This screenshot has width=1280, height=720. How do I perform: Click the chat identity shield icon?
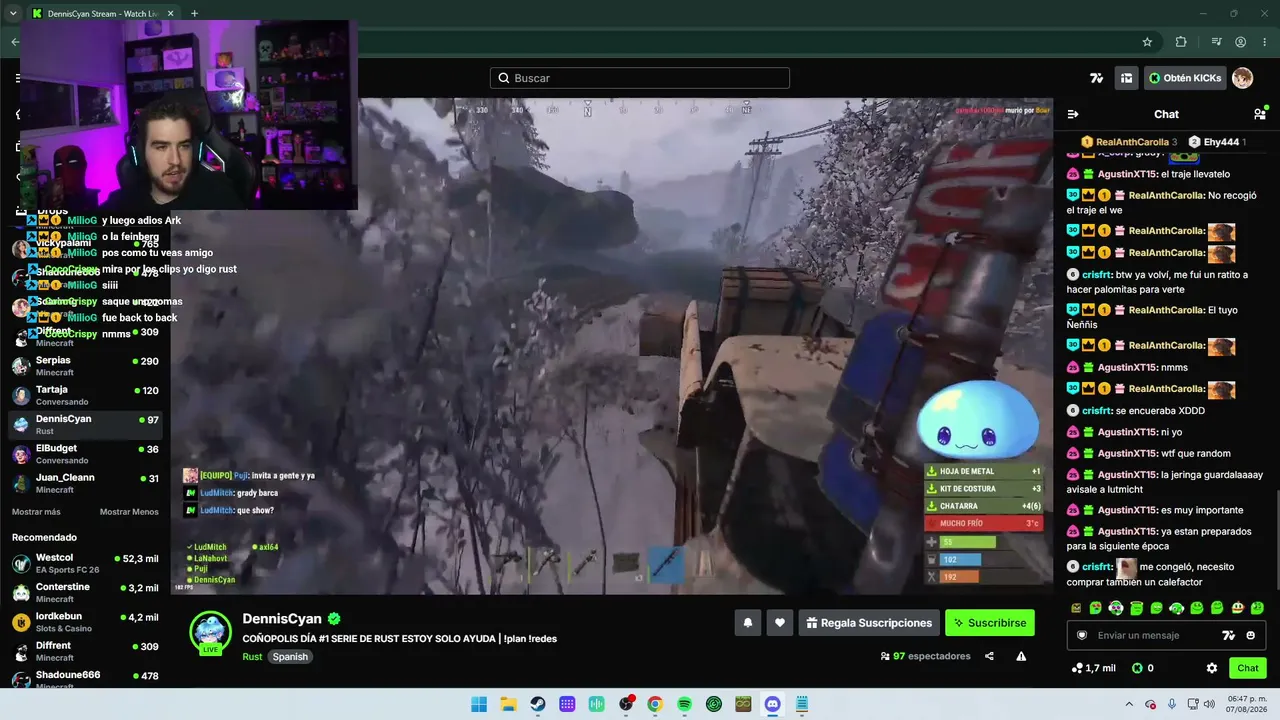[x=1082, y=635]
